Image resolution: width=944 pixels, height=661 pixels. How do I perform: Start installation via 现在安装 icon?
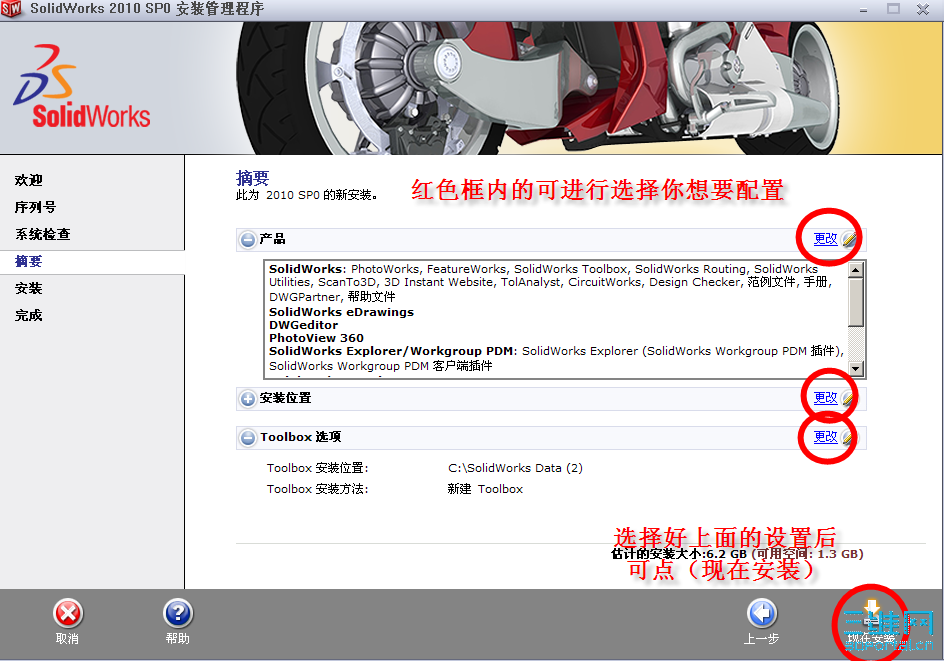tap(871, 613)
